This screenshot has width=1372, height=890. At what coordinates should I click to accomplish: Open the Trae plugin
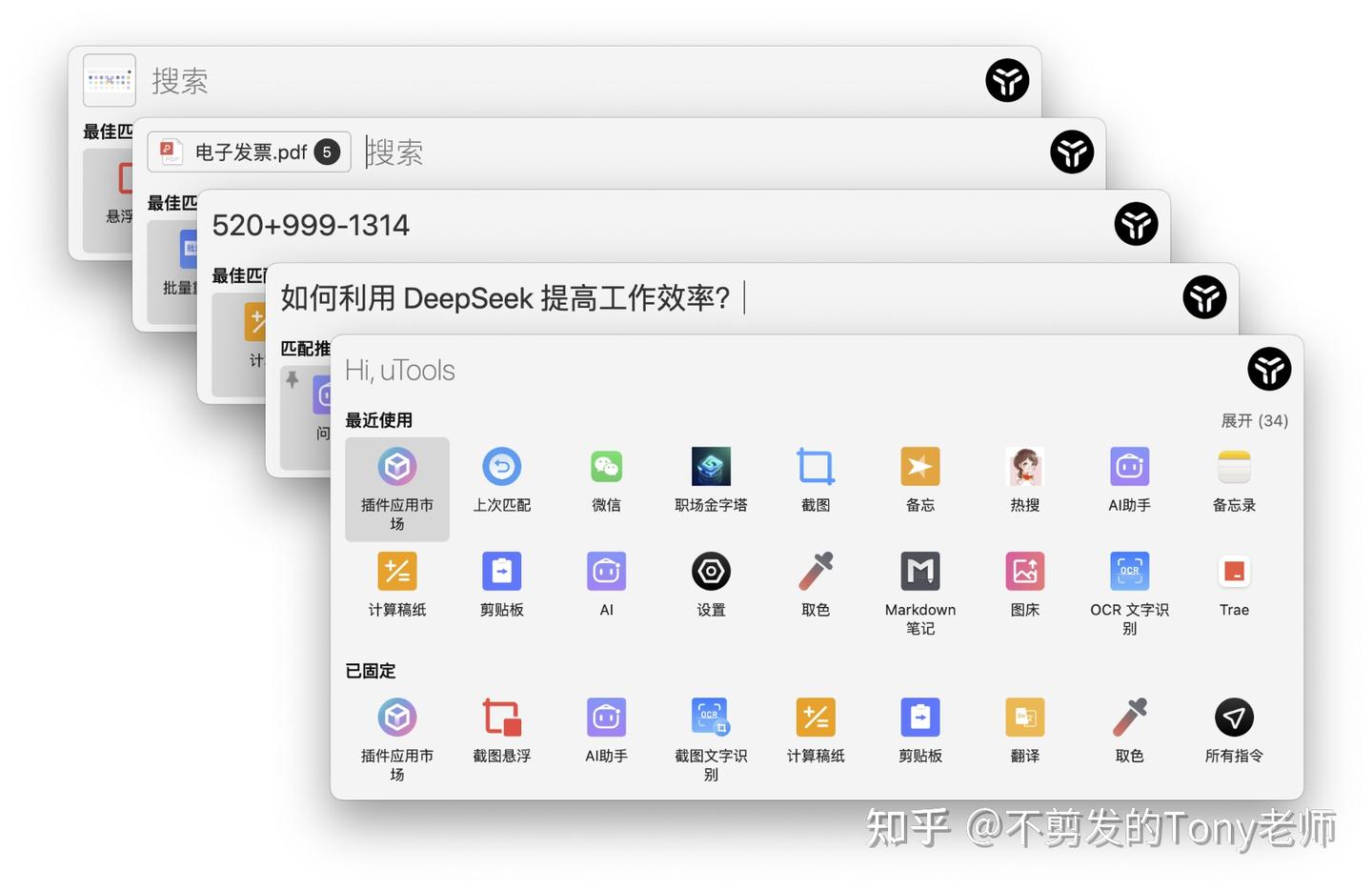pyautogui.click(x=1234, y=571)
